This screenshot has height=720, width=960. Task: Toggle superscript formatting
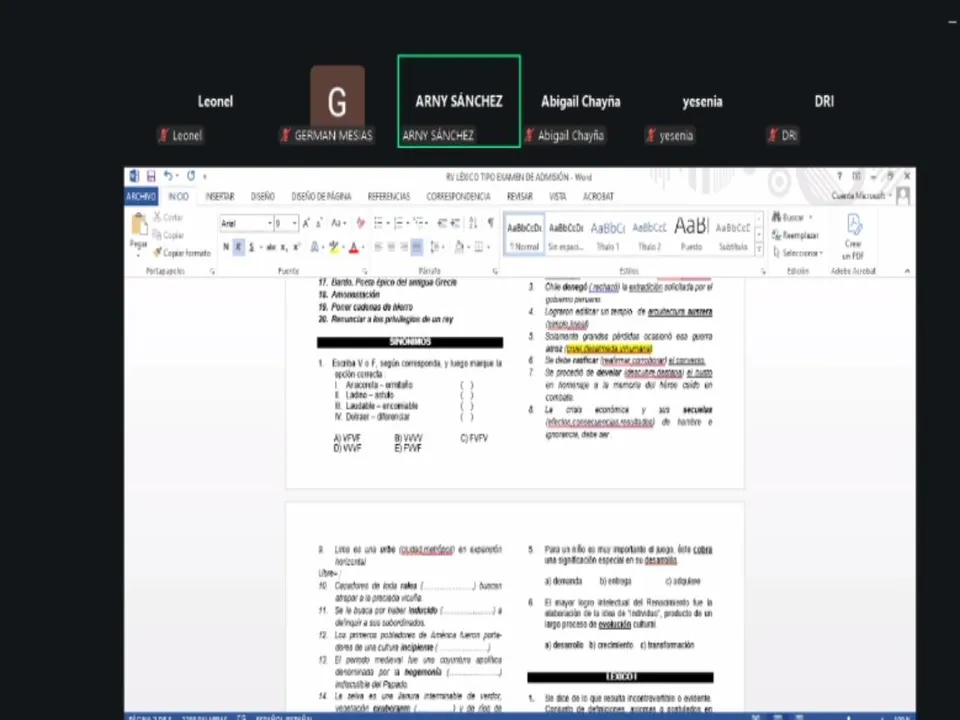[296, 247]
